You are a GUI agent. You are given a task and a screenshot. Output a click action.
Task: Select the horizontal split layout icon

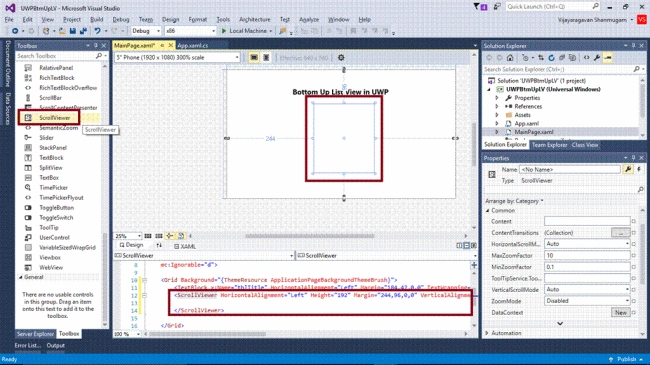[466, 246]
